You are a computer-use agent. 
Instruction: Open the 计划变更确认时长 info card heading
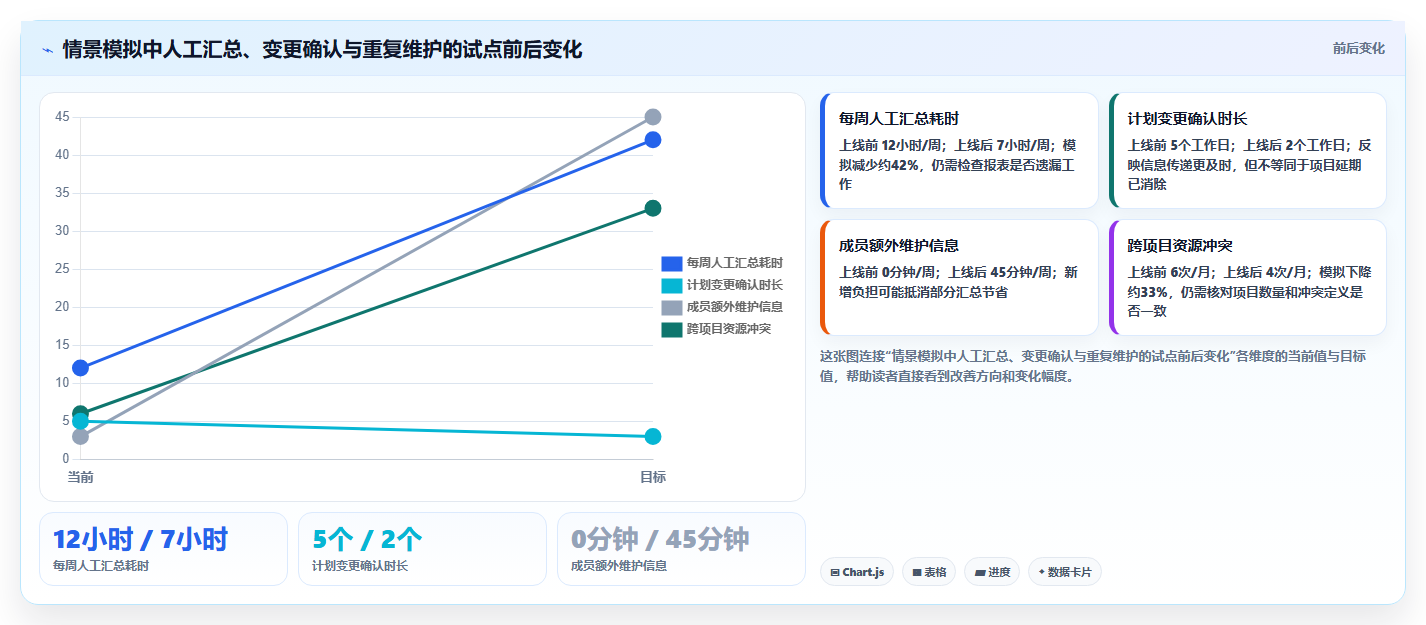(1188, 118)
